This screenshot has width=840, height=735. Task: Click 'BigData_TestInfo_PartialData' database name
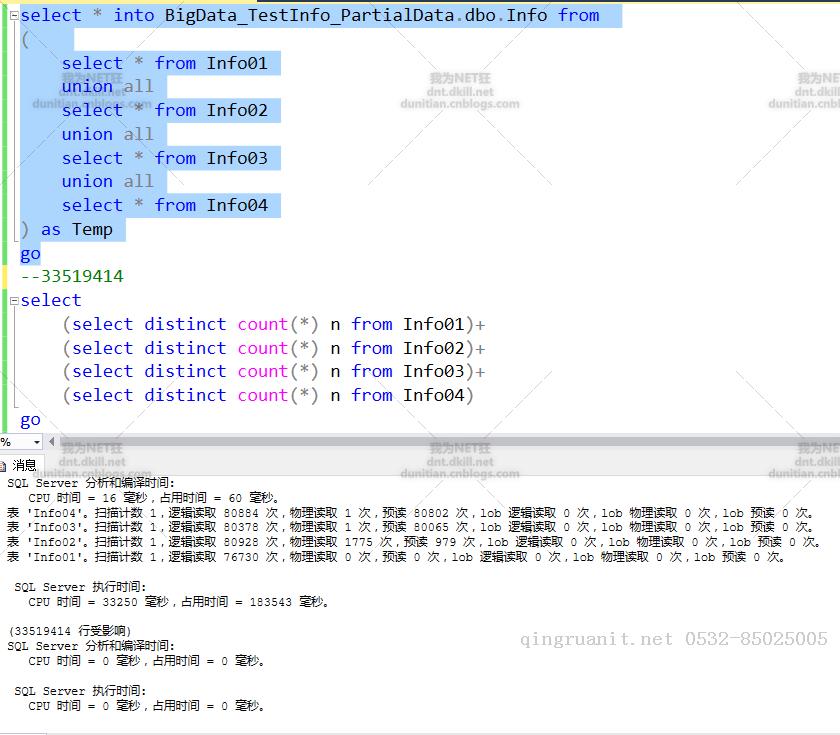click(x=309, y=16)
